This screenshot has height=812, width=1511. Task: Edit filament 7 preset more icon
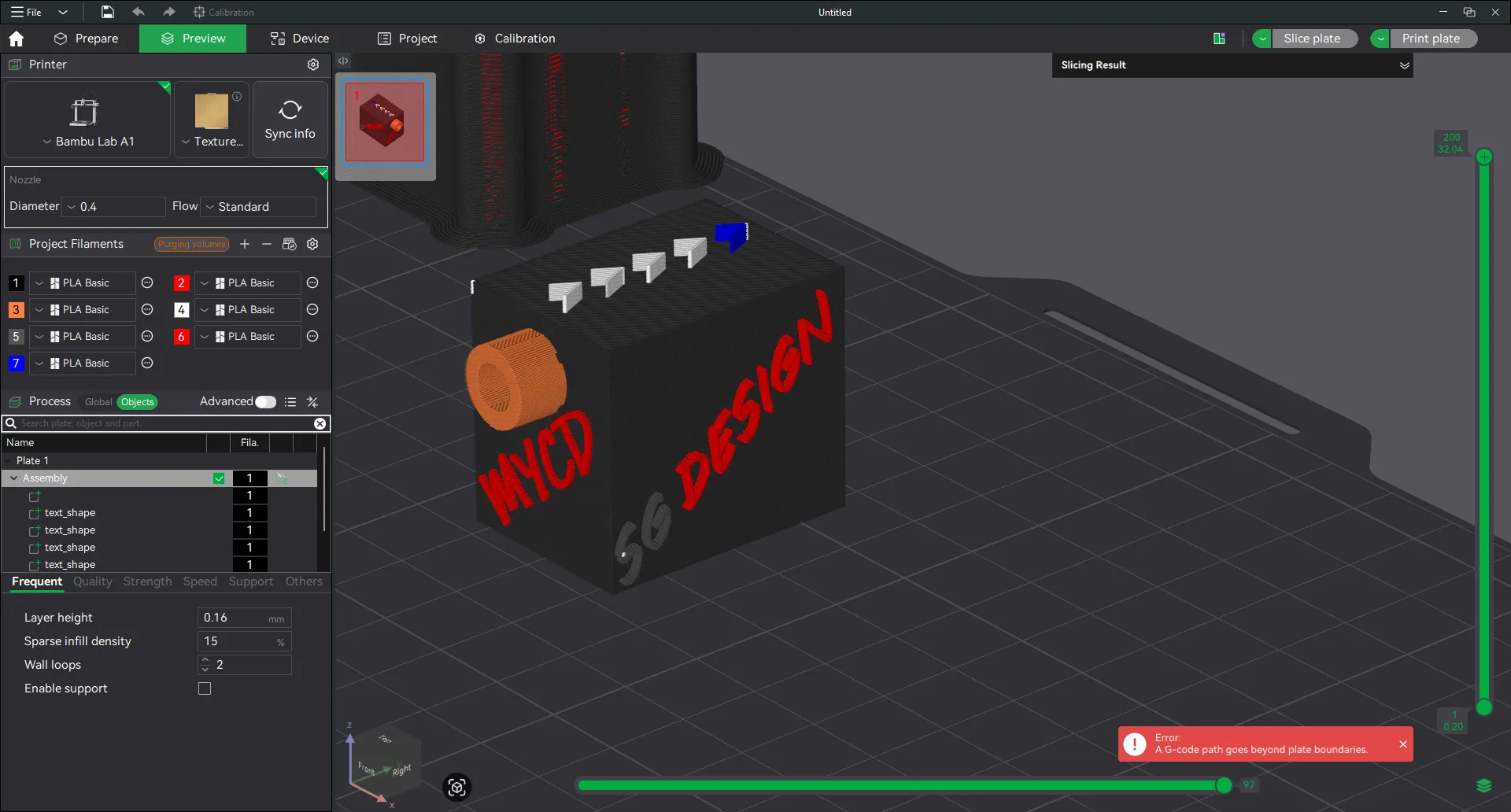coord(147,364)
